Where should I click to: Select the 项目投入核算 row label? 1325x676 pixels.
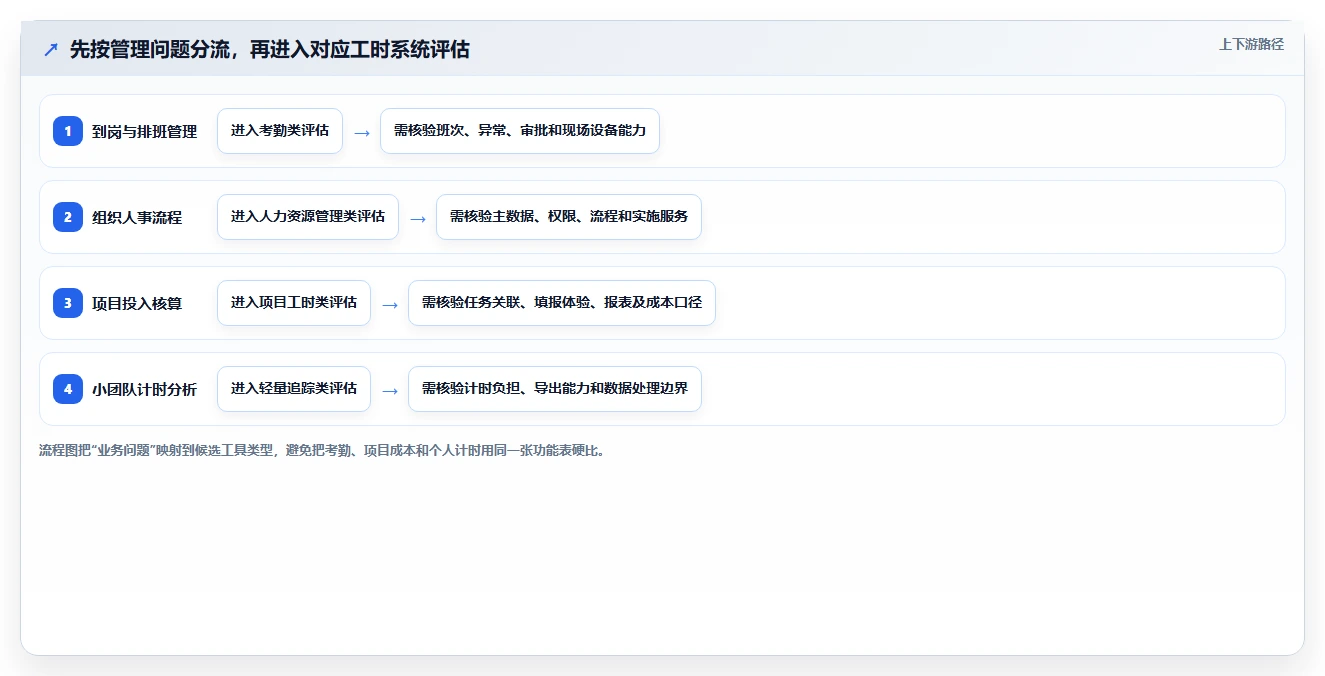137,303
